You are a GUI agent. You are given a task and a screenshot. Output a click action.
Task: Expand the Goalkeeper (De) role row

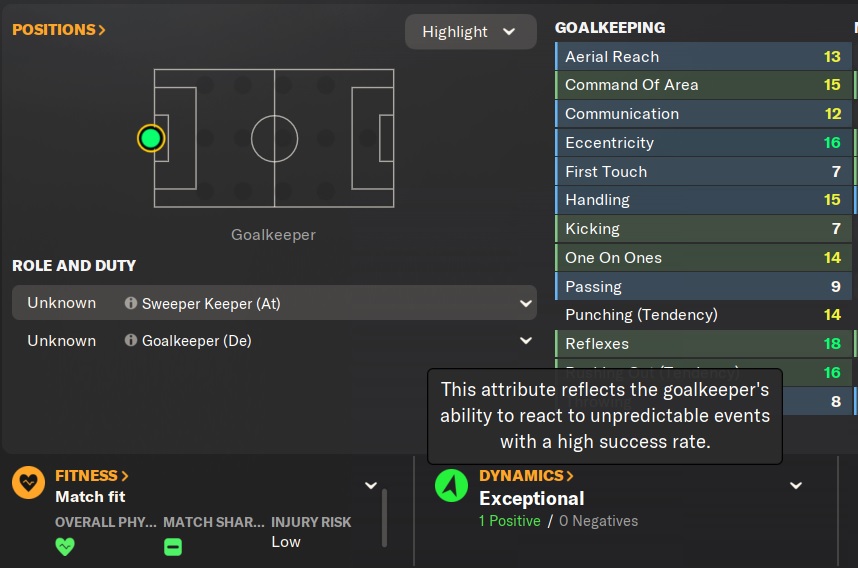[x=526, y=341]
